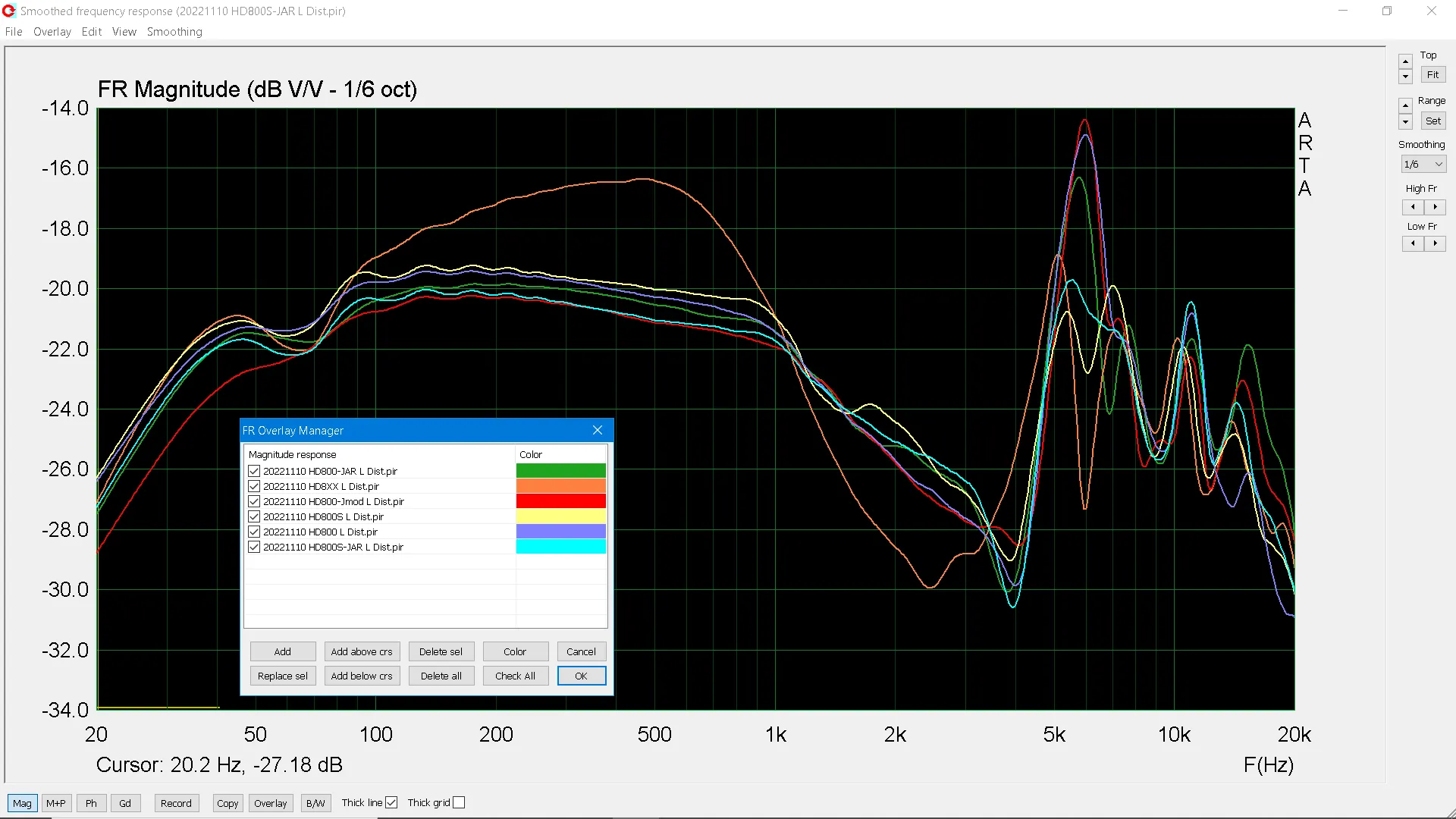Switch to the M+P view button

56,803
